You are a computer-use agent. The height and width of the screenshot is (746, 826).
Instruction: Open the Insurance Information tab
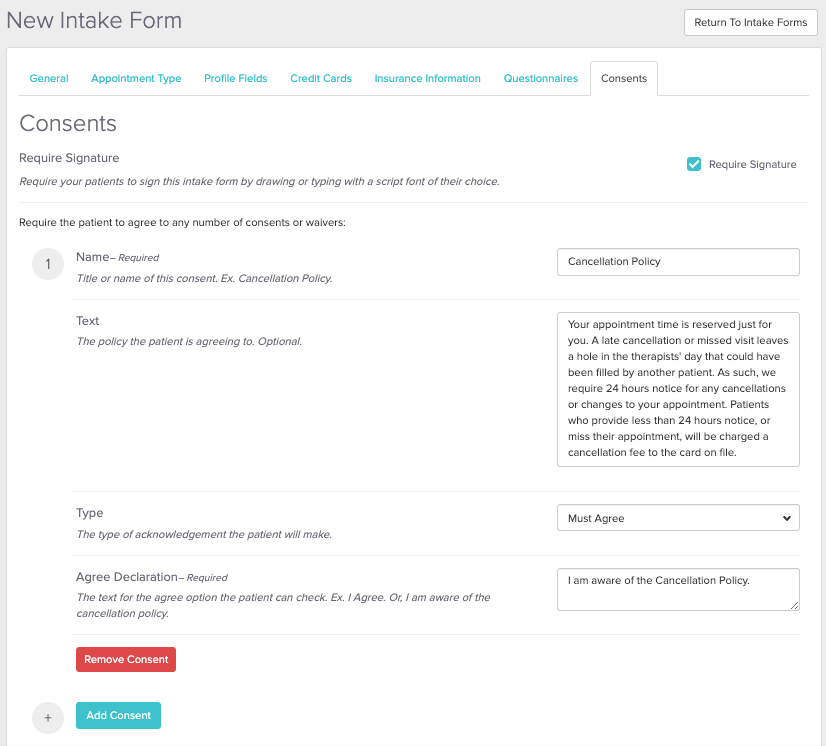click(x=427, y=78)
